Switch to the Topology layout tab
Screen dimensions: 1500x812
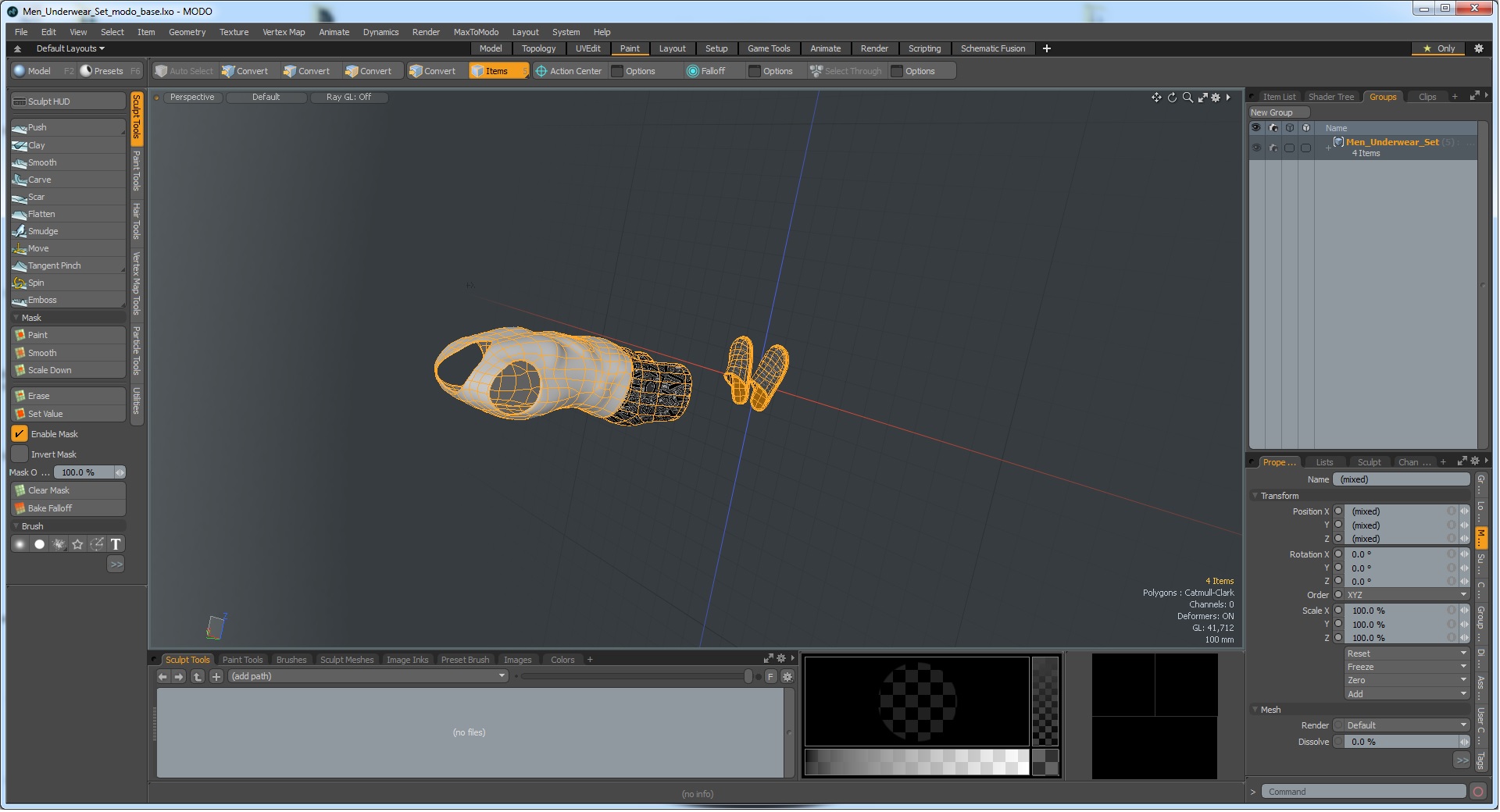[539, 48]
